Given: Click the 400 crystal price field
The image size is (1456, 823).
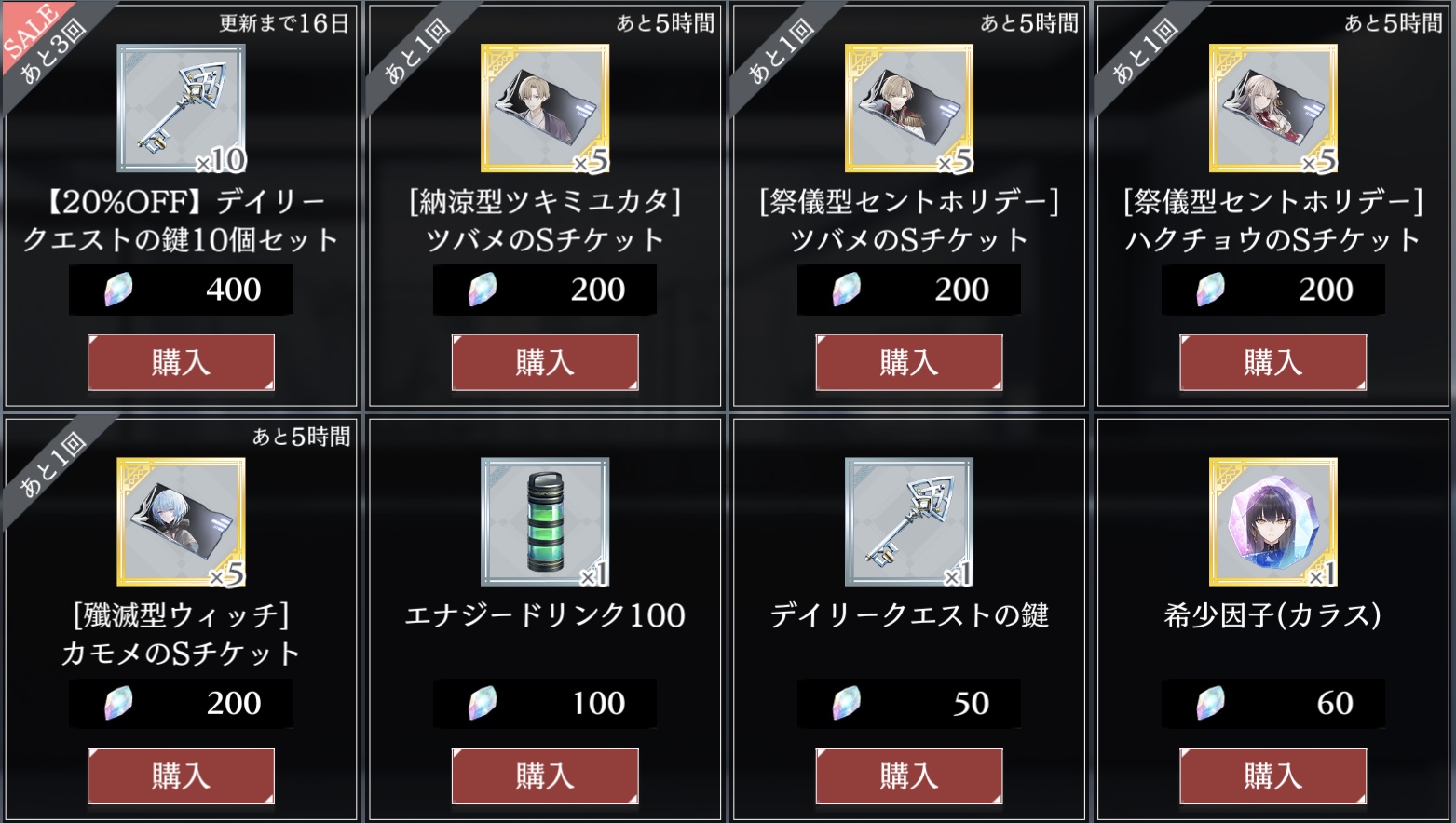Looking at the screenshot, I should (181, 290).
